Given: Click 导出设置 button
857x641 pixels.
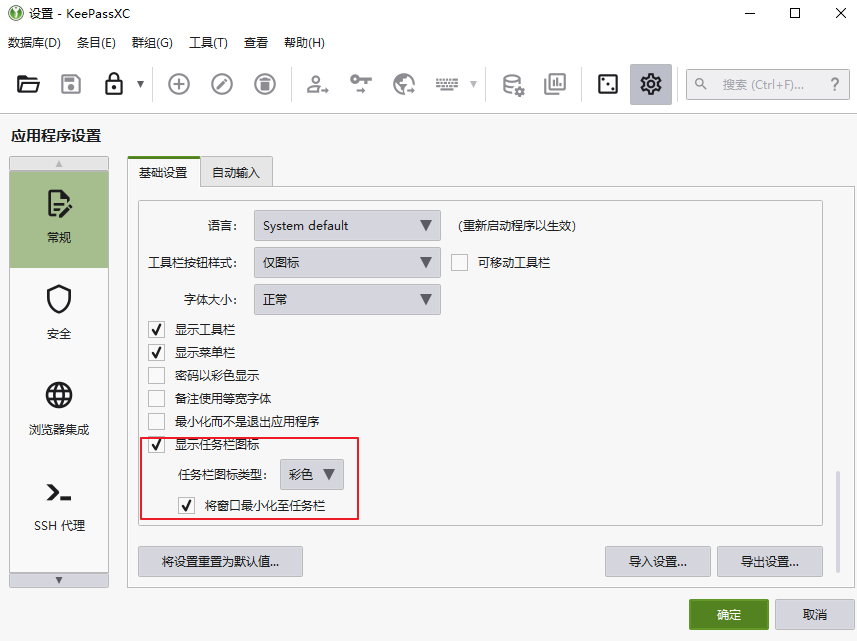Looking at the screenshot, I should click(x=770, y=562).
